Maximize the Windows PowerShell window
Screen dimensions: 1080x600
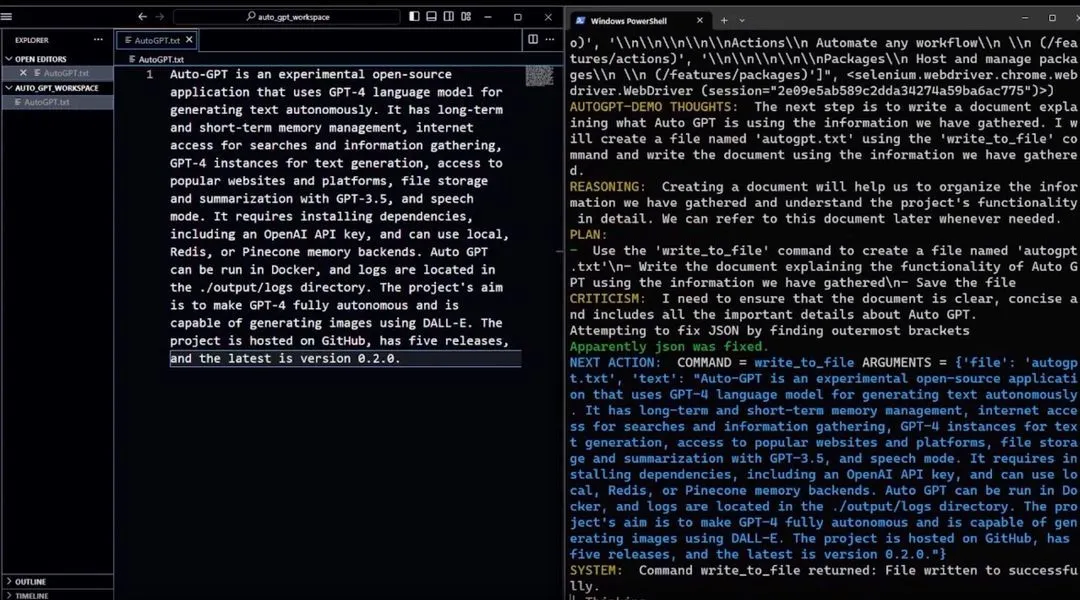pos(1052,18)
